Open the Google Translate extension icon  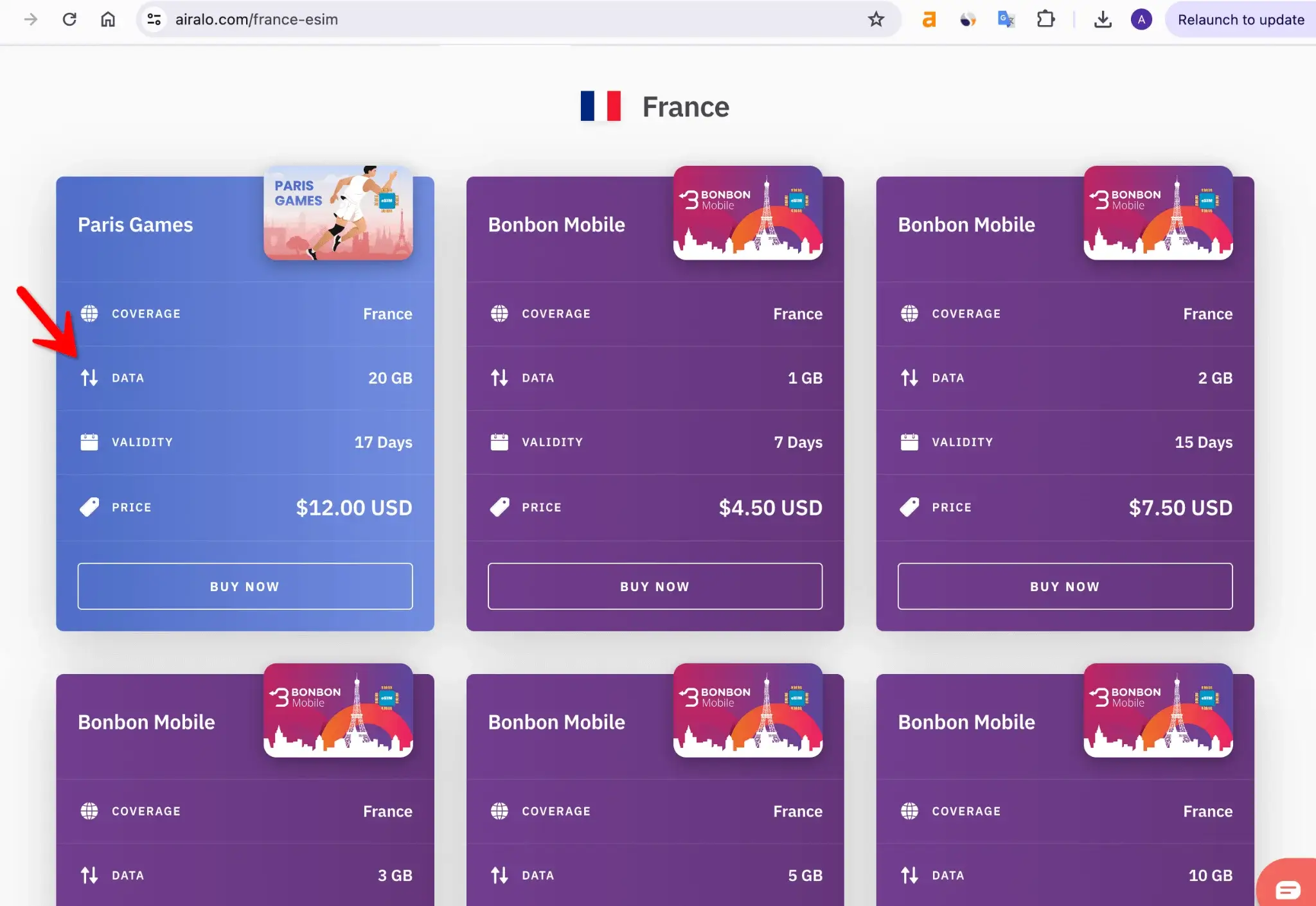point(1006,19)
